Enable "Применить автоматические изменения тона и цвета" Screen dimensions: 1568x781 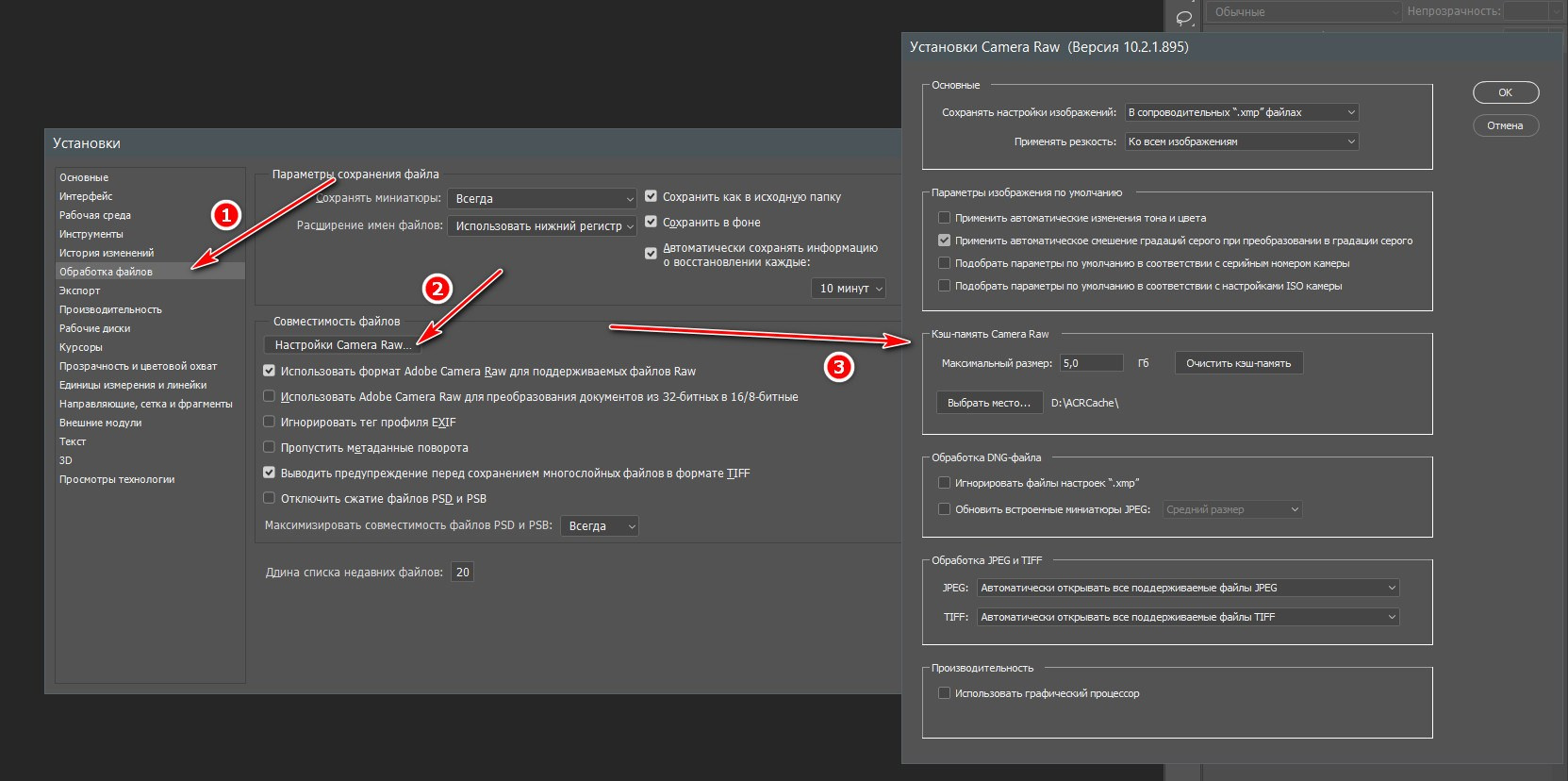point(944,218)
